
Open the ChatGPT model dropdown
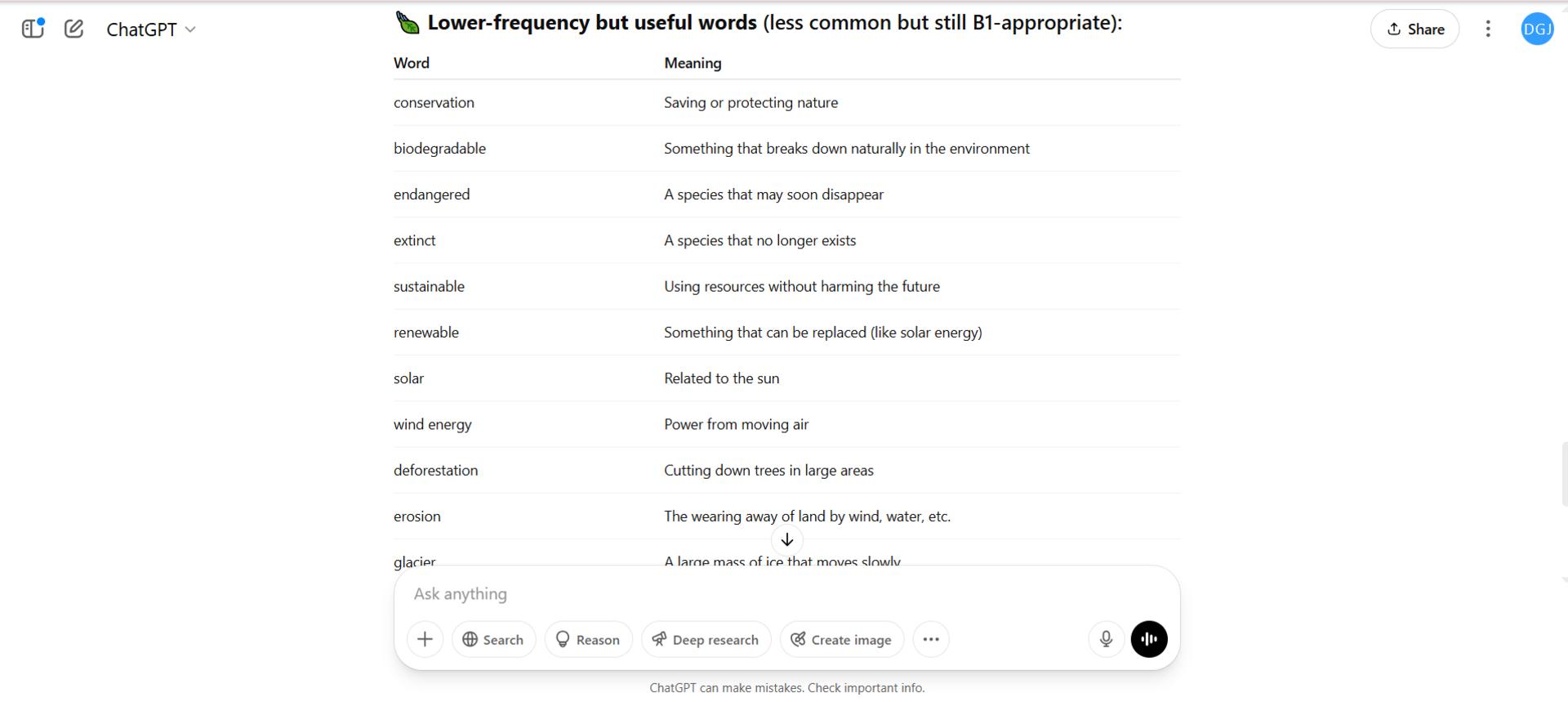[151, 29]
